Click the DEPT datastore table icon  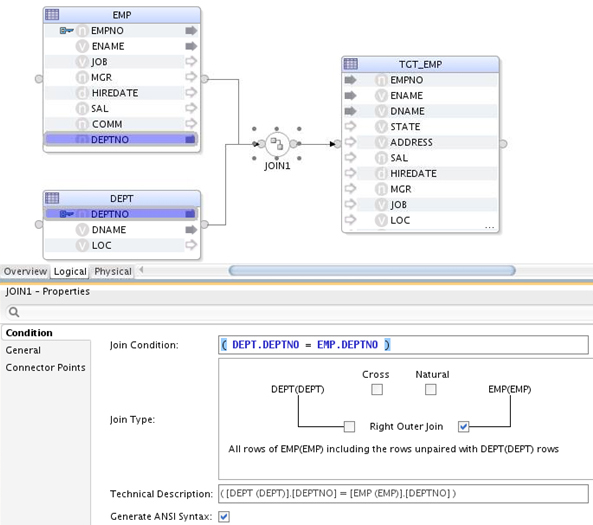pyautogui.click(x=52, y=198)
